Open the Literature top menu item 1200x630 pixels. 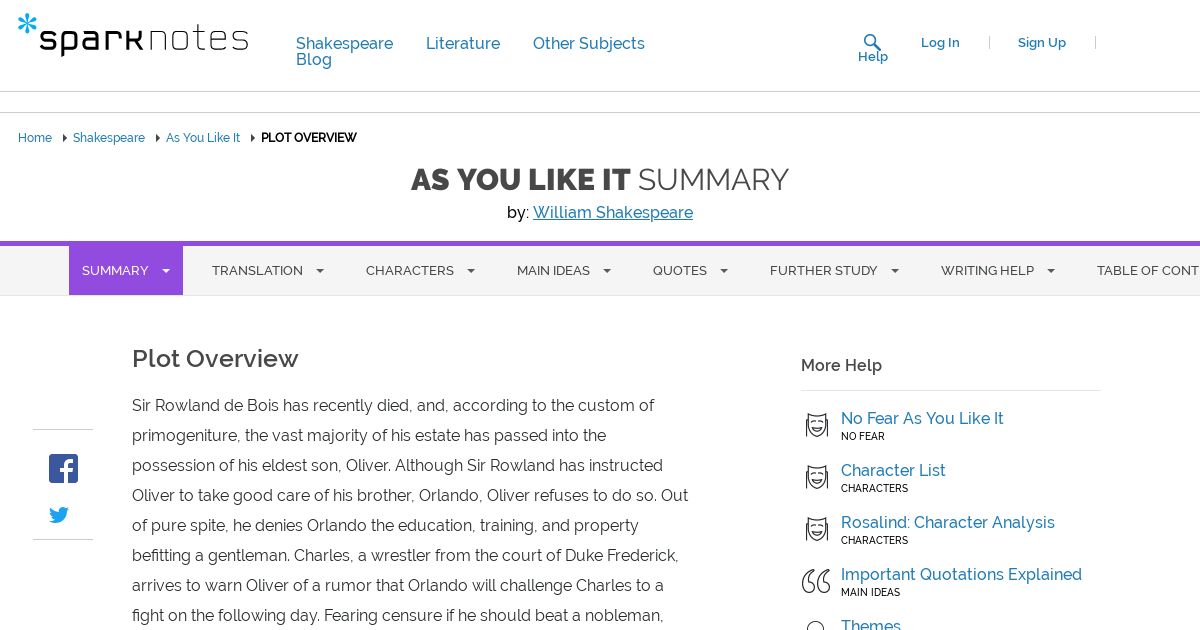463,43
